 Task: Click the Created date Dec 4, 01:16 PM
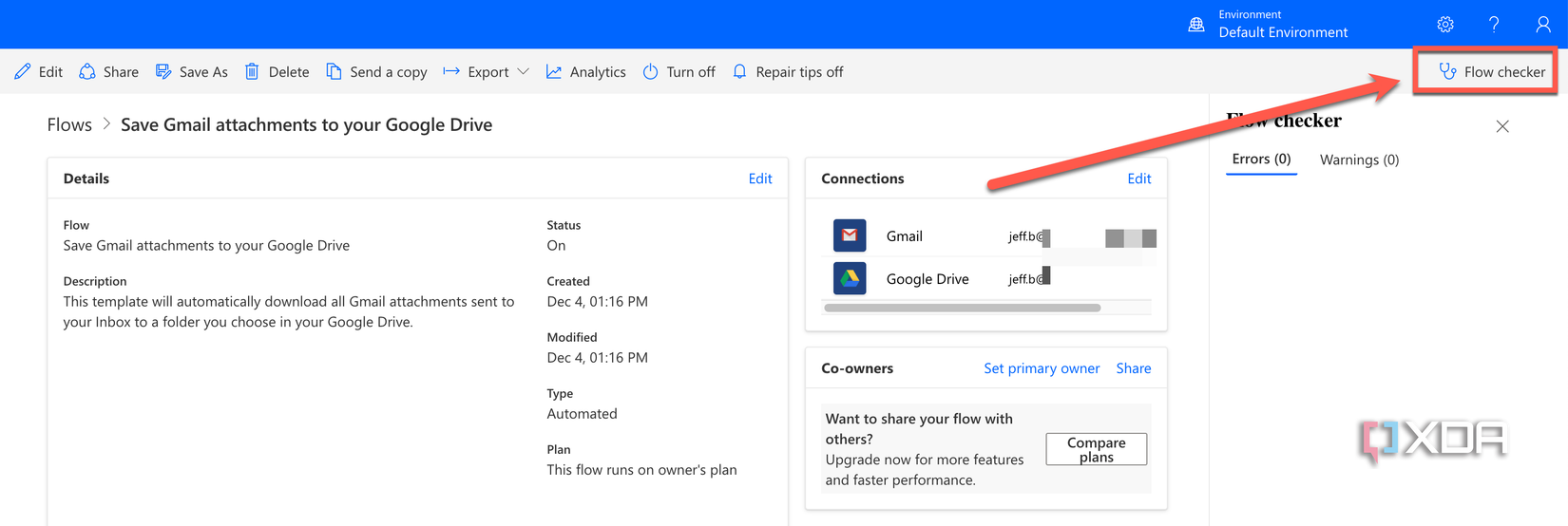[597, 302]
